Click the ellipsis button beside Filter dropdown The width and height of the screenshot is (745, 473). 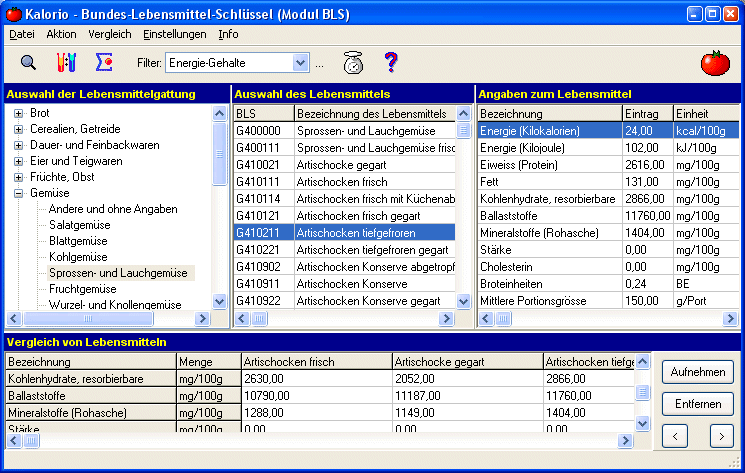(319, 63)
